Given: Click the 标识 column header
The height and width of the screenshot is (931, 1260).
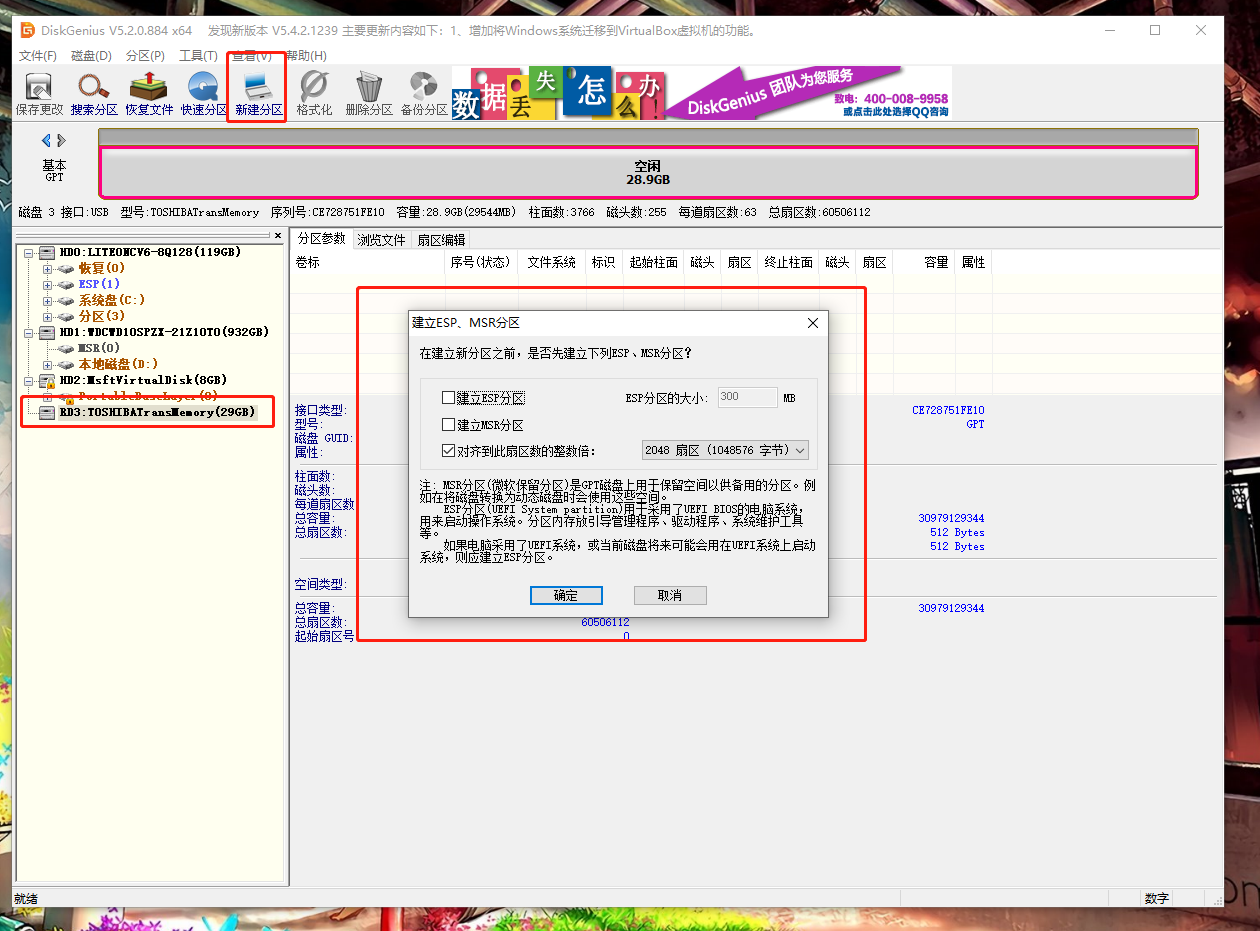Looking at the screenshot, I should click(x=603, y=263).
